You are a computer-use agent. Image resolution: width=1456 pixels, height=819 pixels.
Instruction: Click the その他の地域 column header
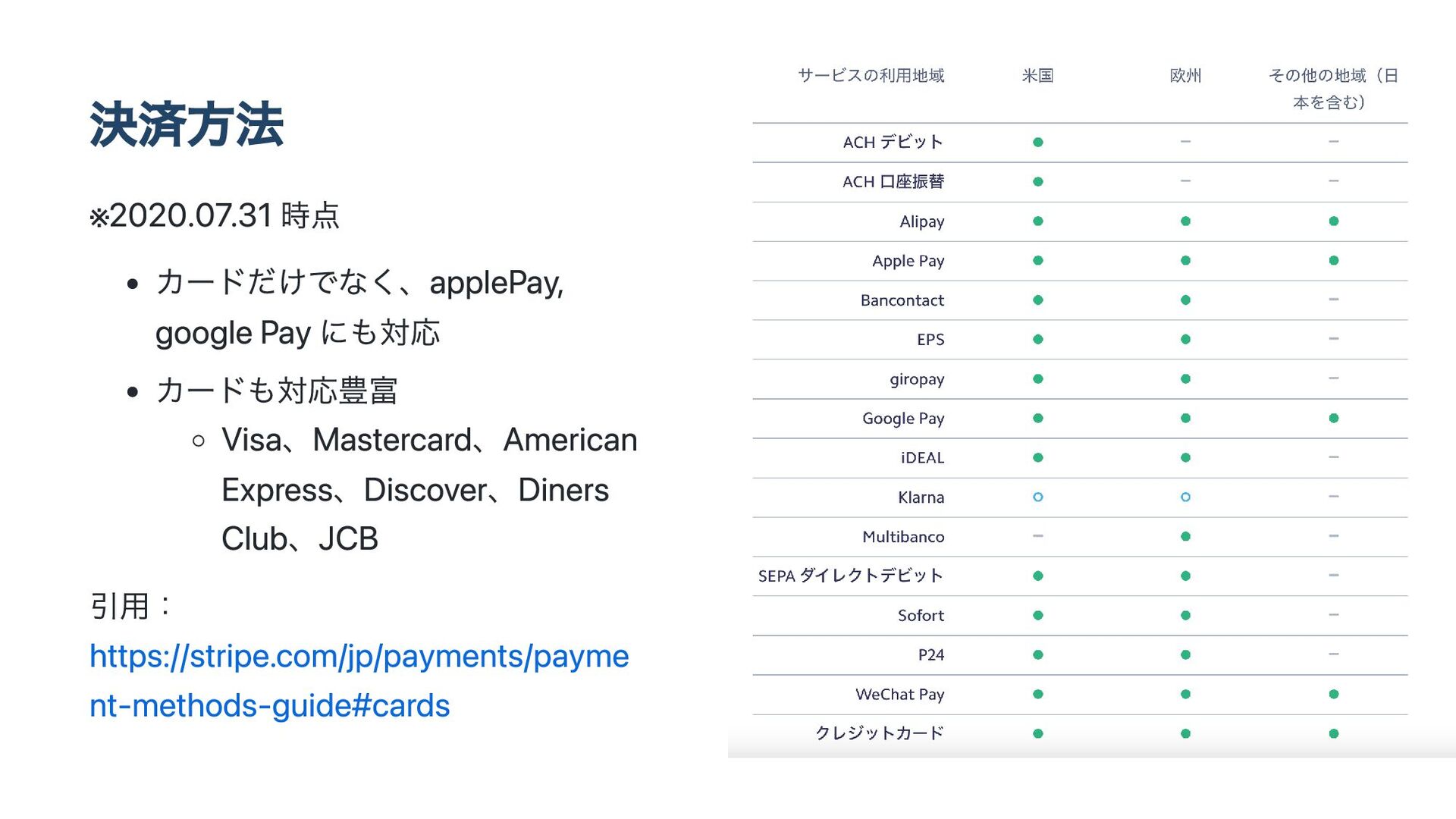(1333, 89)
